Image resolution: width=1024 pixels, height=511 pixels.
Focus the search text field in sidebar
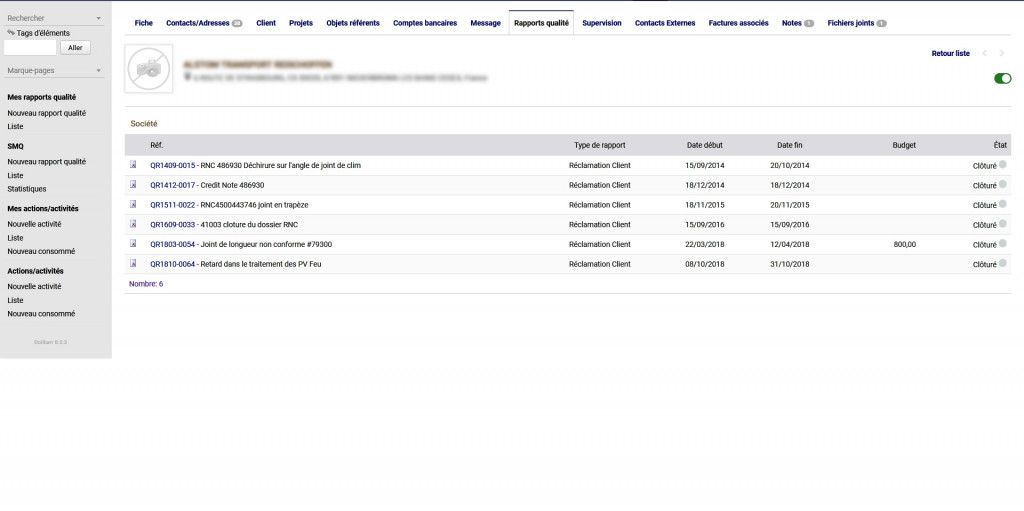pos(30,47)
